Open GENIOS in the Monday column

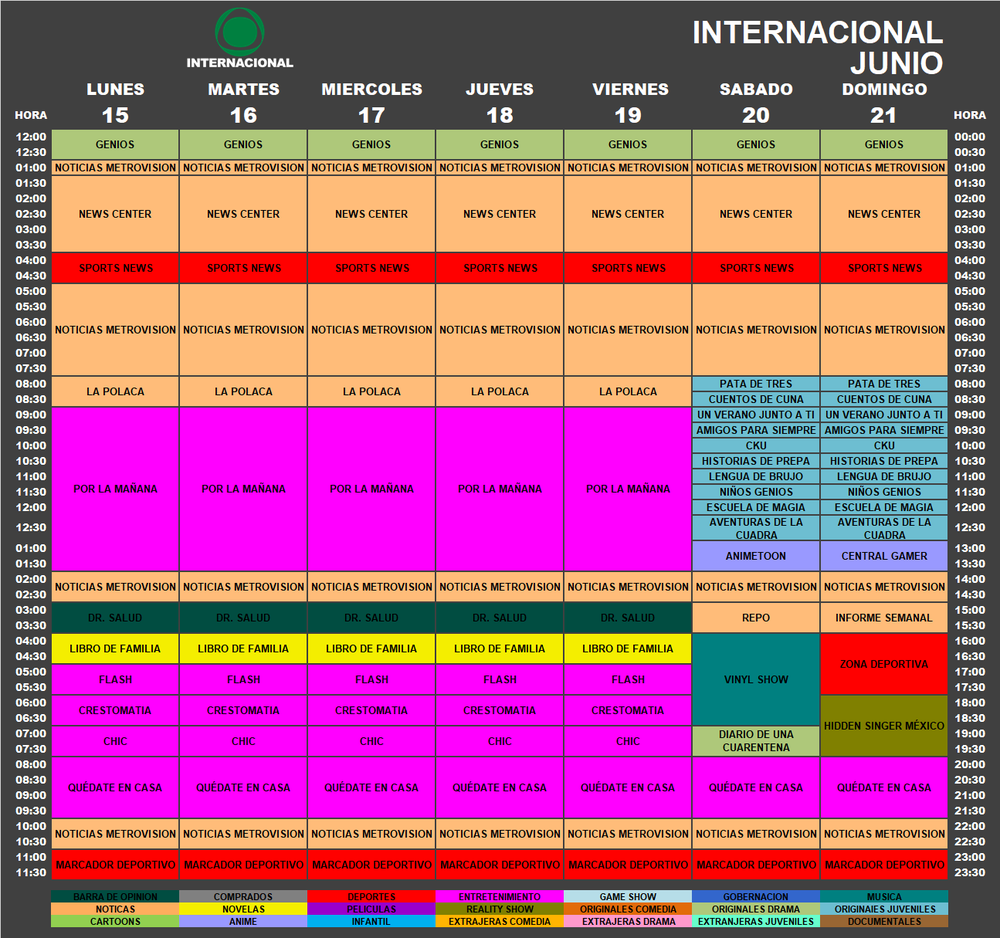(x=114, y=144)
